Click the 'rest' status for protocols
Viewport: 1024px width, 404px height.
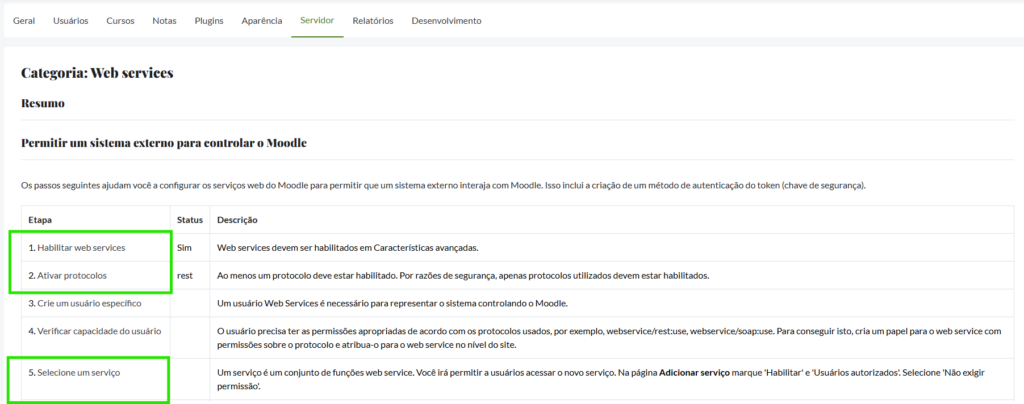point(184,275)
